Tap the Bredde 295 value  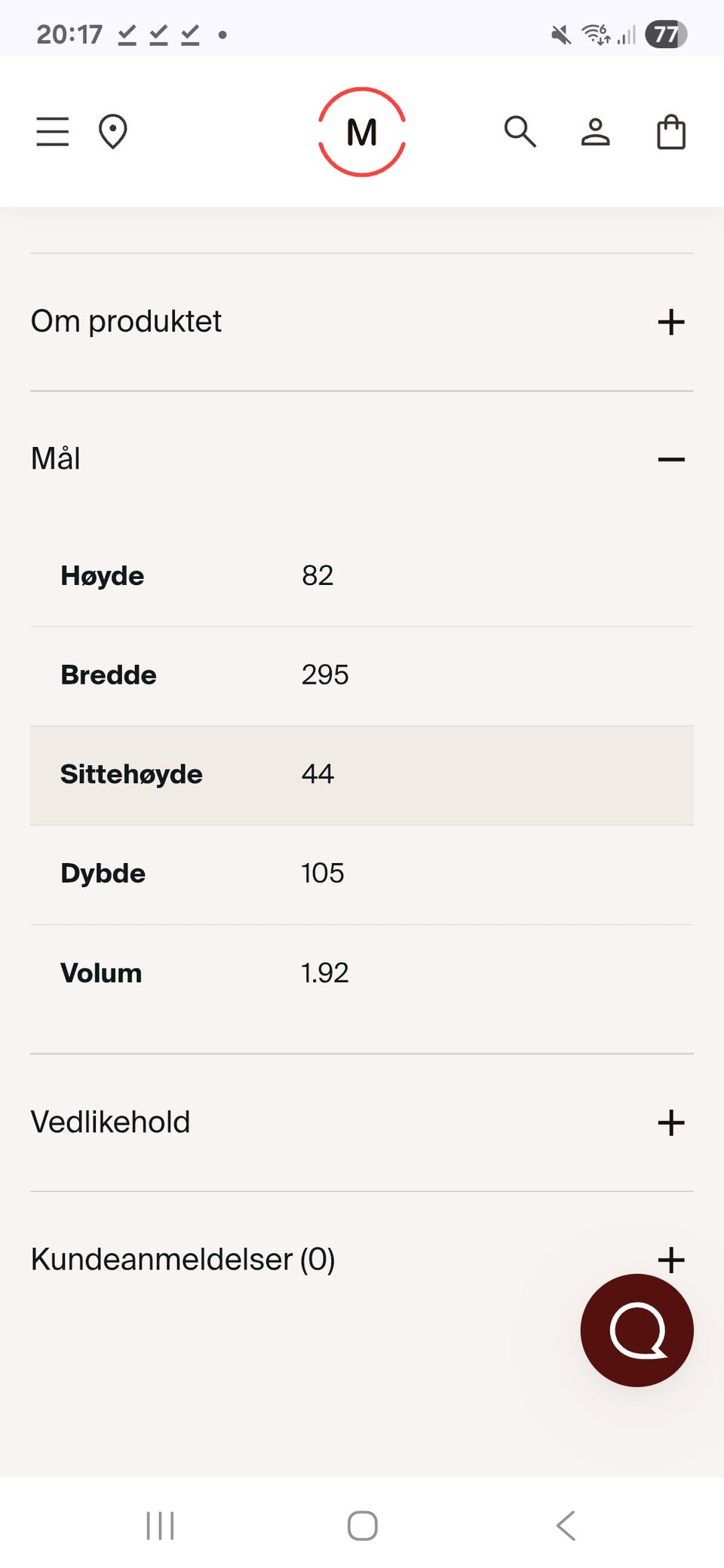tap(325, 675)
